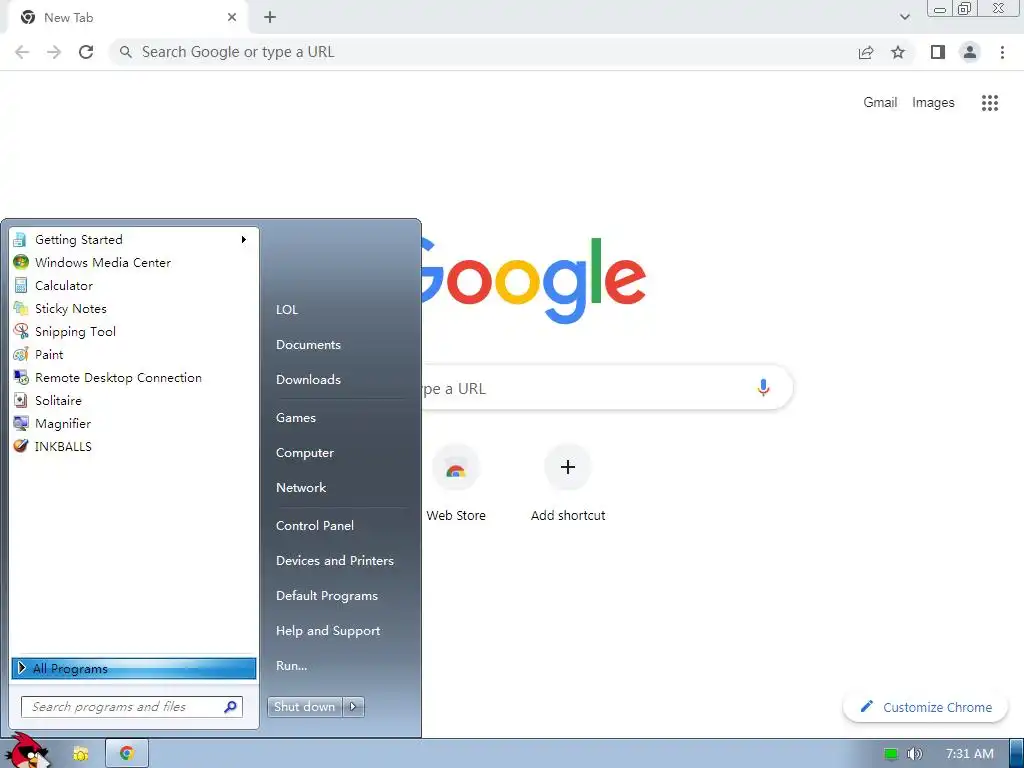Click the share page icon
This screenshot has width=1024, height=768.
[866, 52]
